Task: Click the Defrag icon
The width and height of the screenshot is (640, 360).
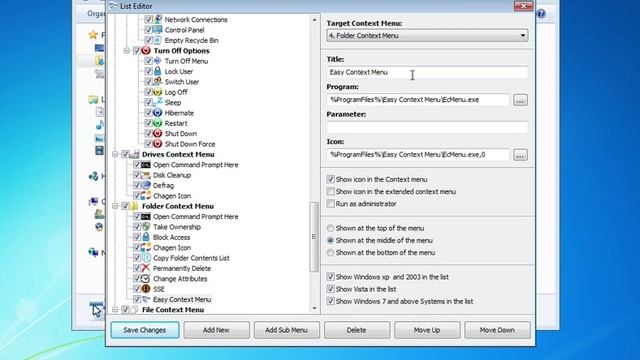Action: point(146,185)
